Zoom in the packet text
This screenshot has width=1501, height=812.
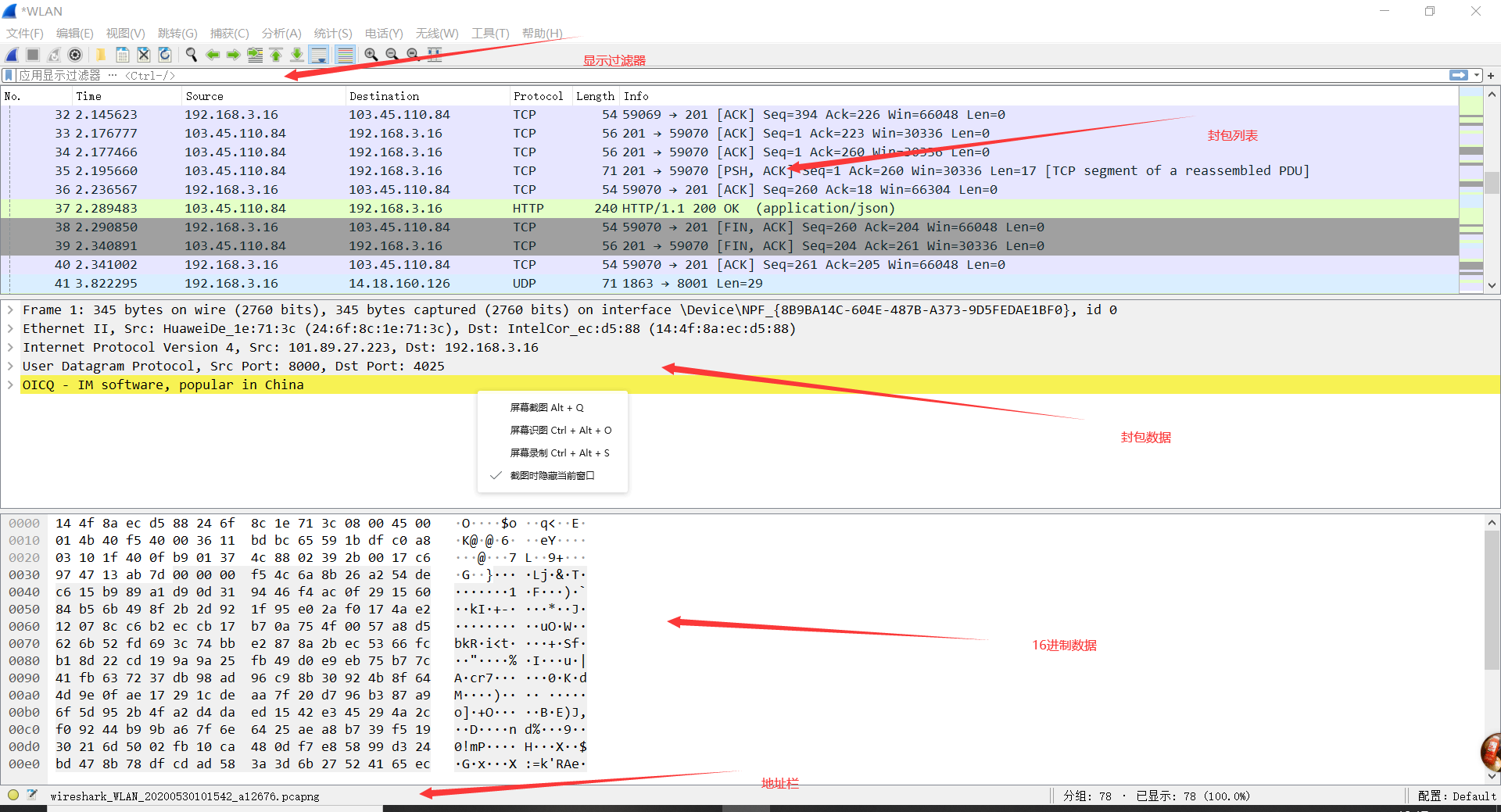pos(371,55)
